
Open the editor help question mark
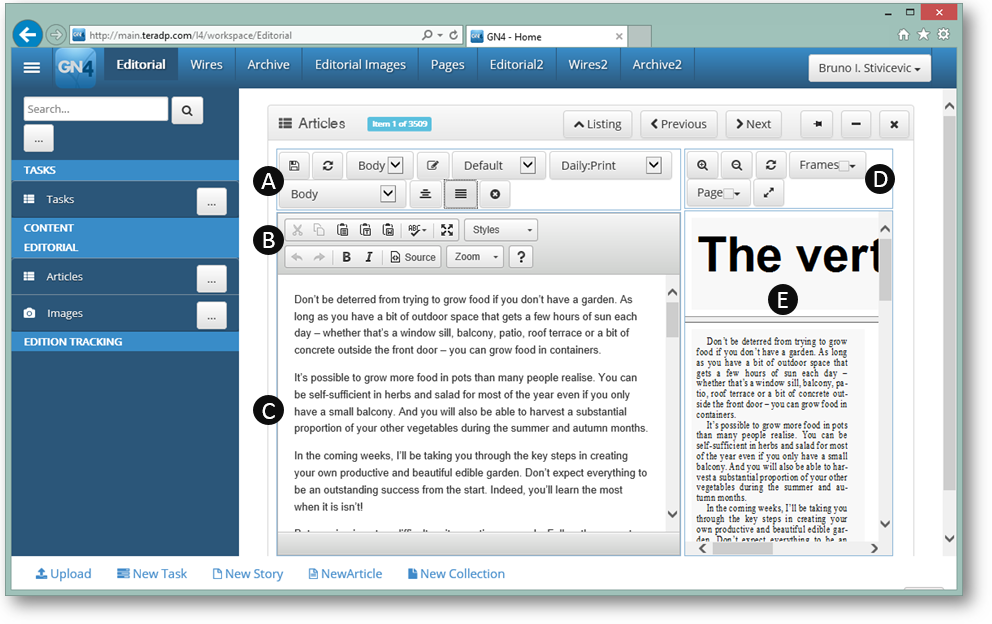pyautogui.click(x=521, y=256)
